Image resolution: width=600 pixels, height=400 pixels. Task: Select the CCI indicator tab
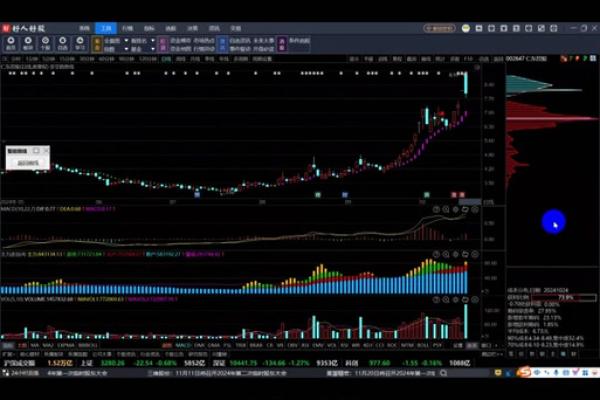380,345
